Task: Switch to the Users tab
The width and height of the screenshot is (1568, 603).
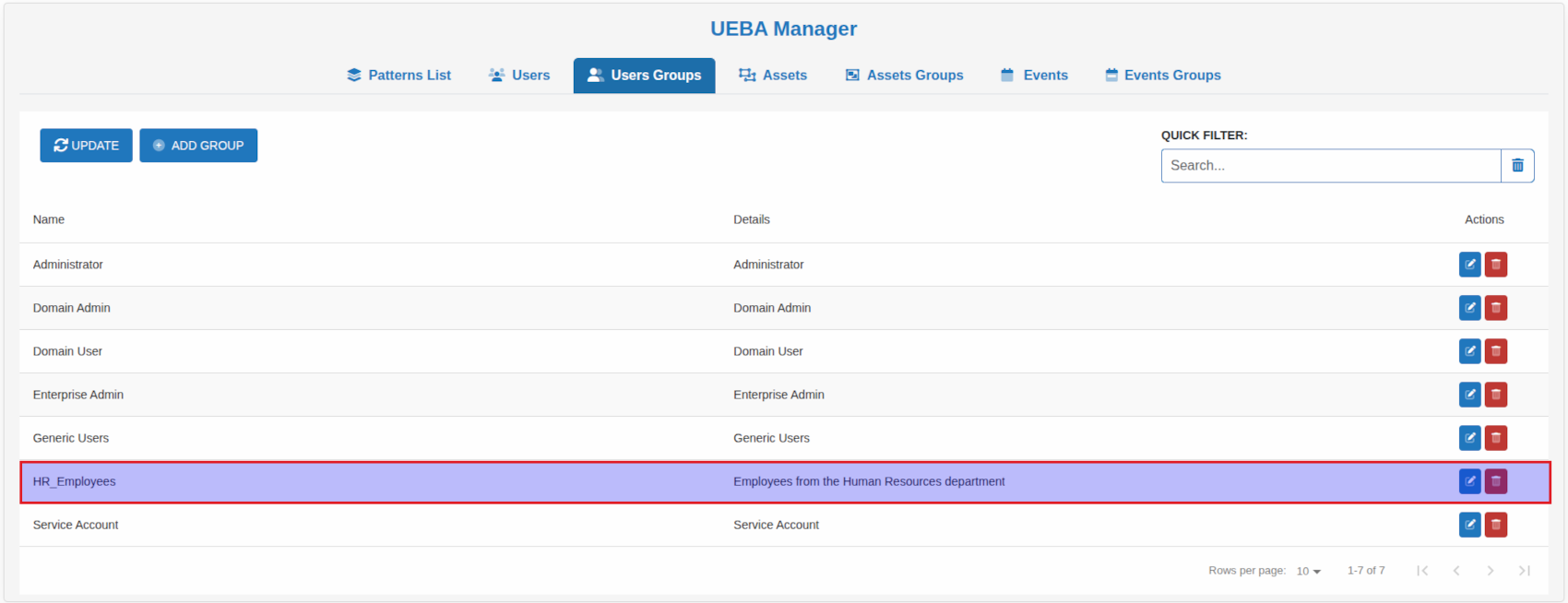Action: pos(519,76)
